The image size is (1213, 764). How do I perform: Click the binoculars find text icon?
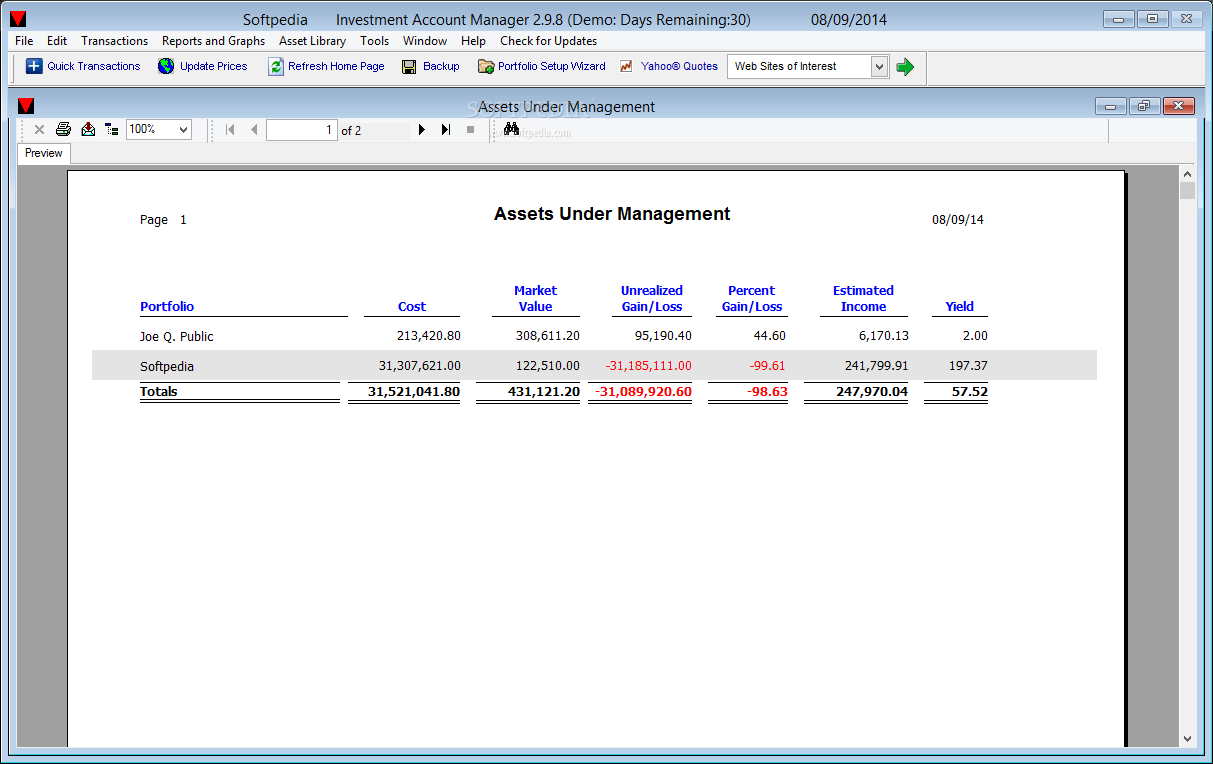pyautogui.click(x=511, y=129)
